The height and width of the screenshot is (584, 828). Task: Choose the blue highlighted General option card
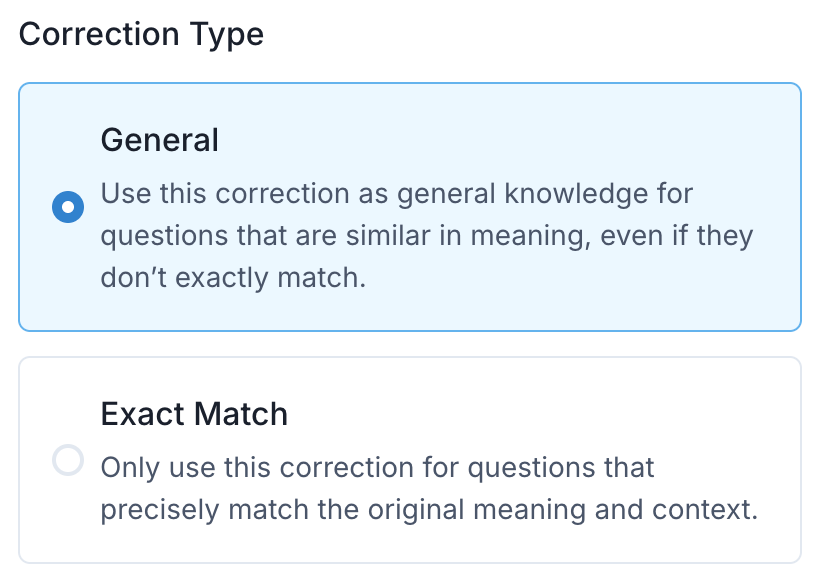pos(410,206)
